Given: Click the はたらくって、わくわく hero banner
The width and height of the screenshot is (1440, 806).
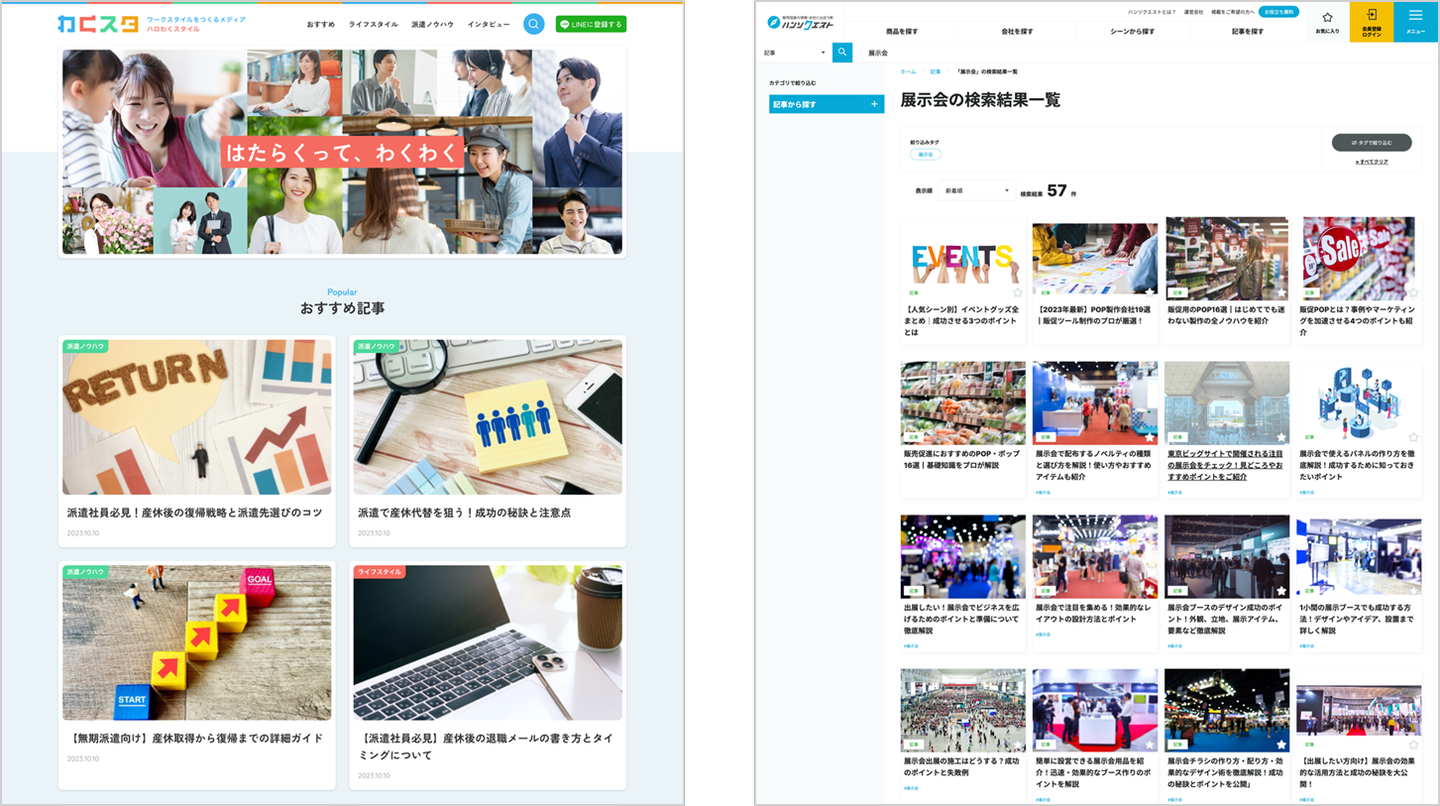Looking at the screenshot, I should [x=344, y=152].
